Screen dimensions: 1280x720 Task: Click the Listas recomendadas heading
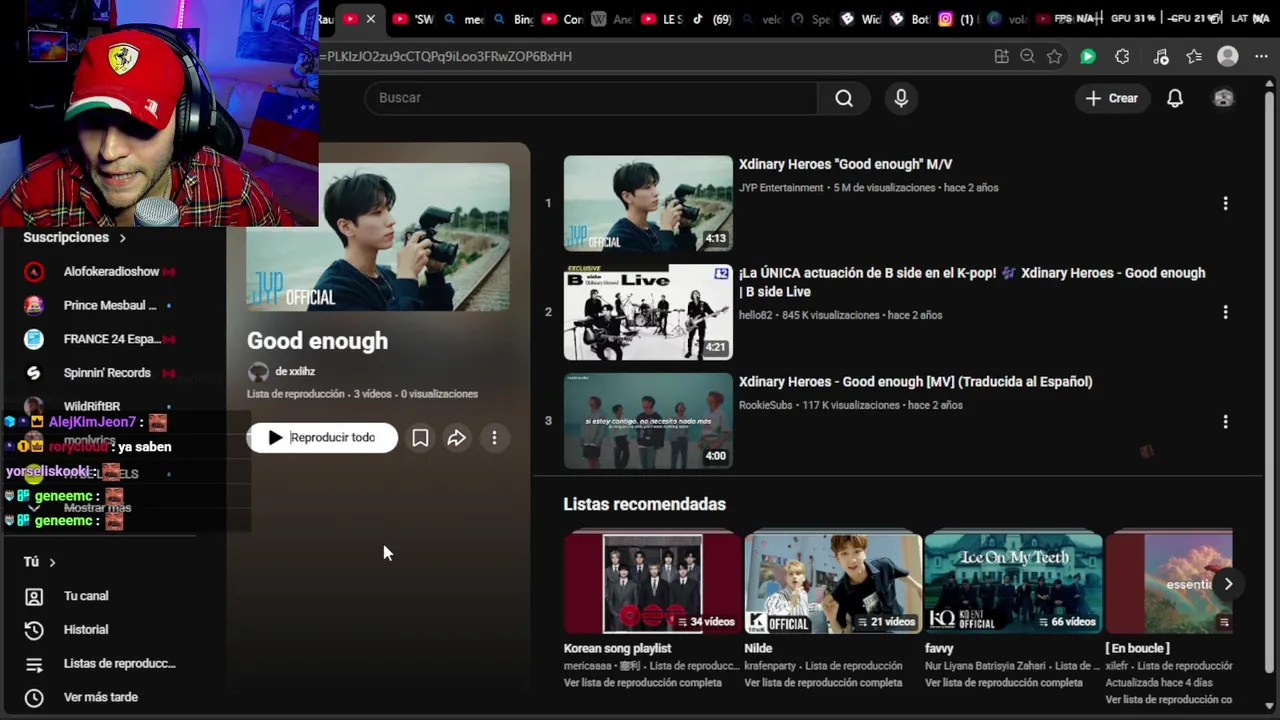[x=644, y=504]
